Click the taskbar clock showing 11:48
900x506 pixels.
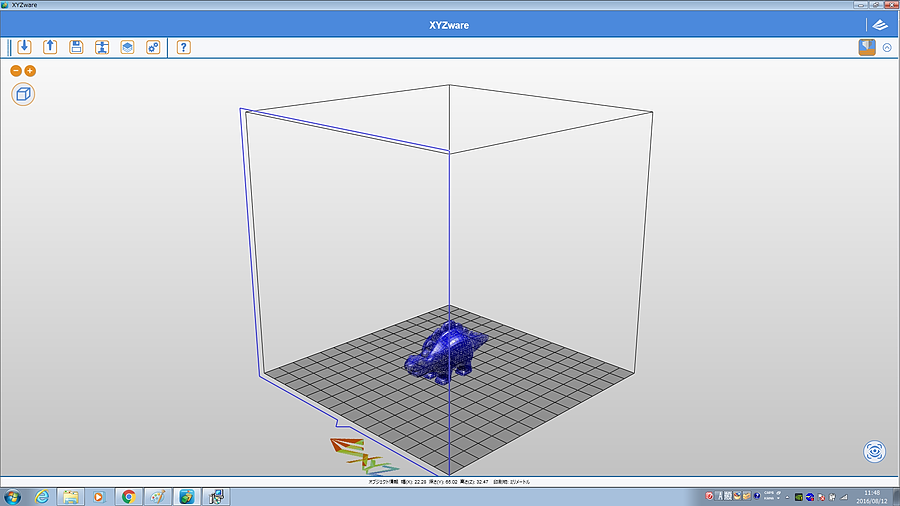click(872, 496)
